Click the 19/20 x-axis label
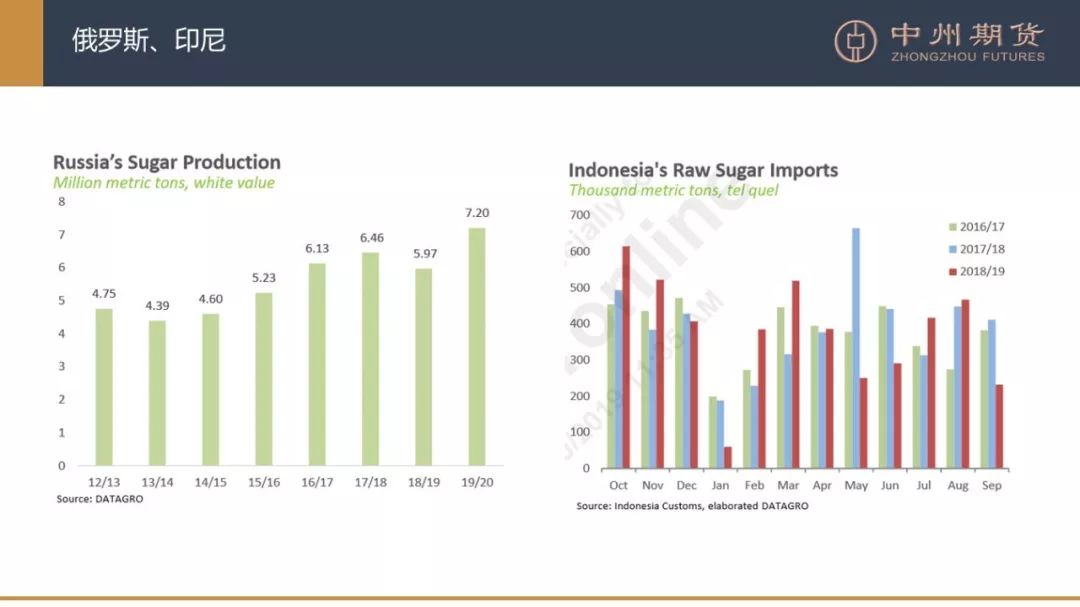Image resolution: width=1080 pixels, height=607 pixels. pos(477,482)
